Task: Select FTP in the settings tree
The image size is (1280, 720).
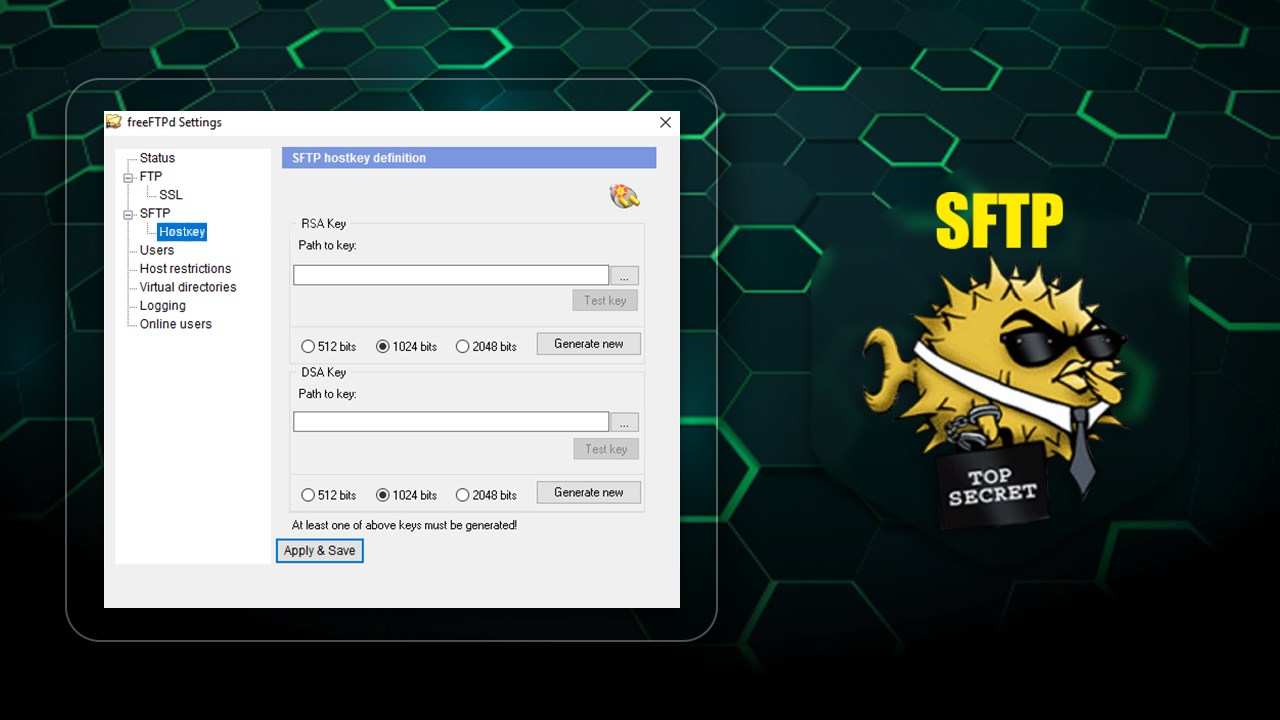Action: click(x=150, y=177)
